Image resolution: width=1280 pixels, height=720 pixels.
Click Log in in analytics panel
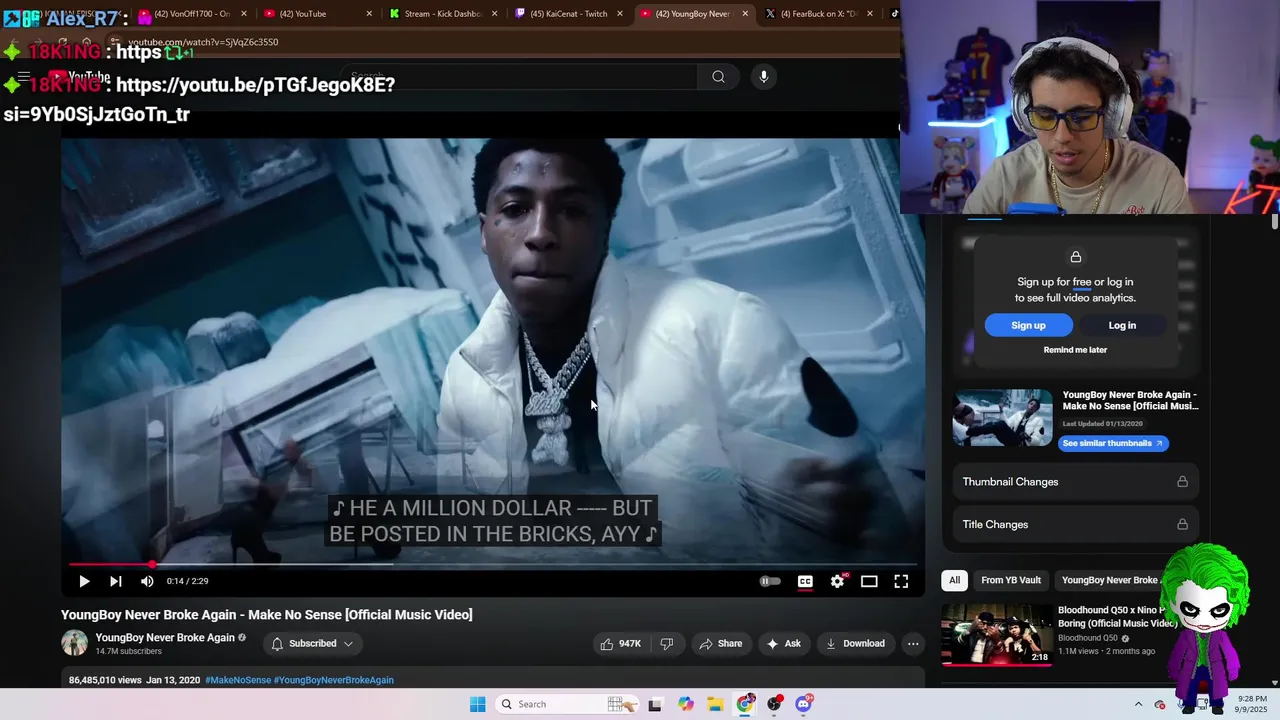[1122, 325]
